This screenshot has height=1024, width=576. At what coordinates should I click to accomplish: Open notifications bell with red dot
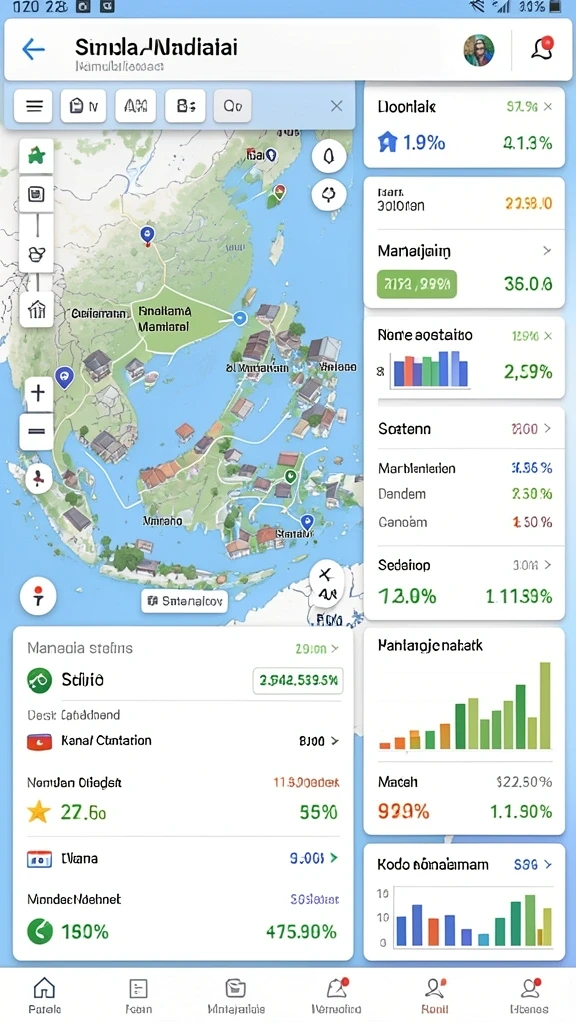pos(543,48)
